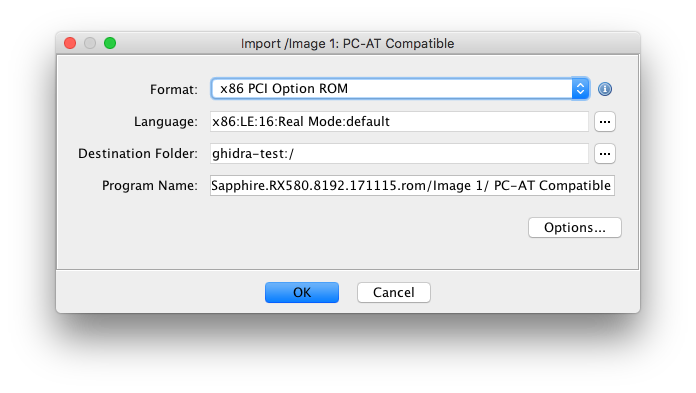The height and width of the screenshot is (393, 696).
Task: Select the x86 PCI Option ROM combo box
Action: 400,89
